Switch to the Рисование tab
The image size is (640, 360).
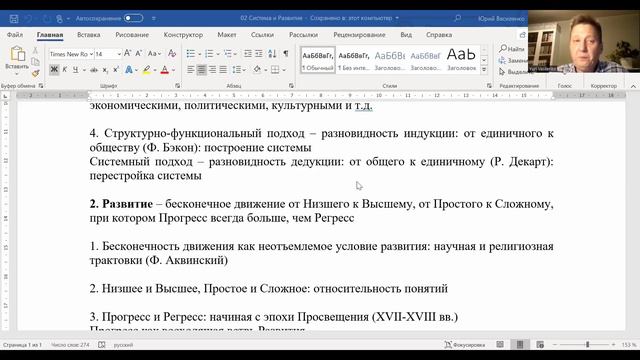pyautogui.click(x=132, y=35)
